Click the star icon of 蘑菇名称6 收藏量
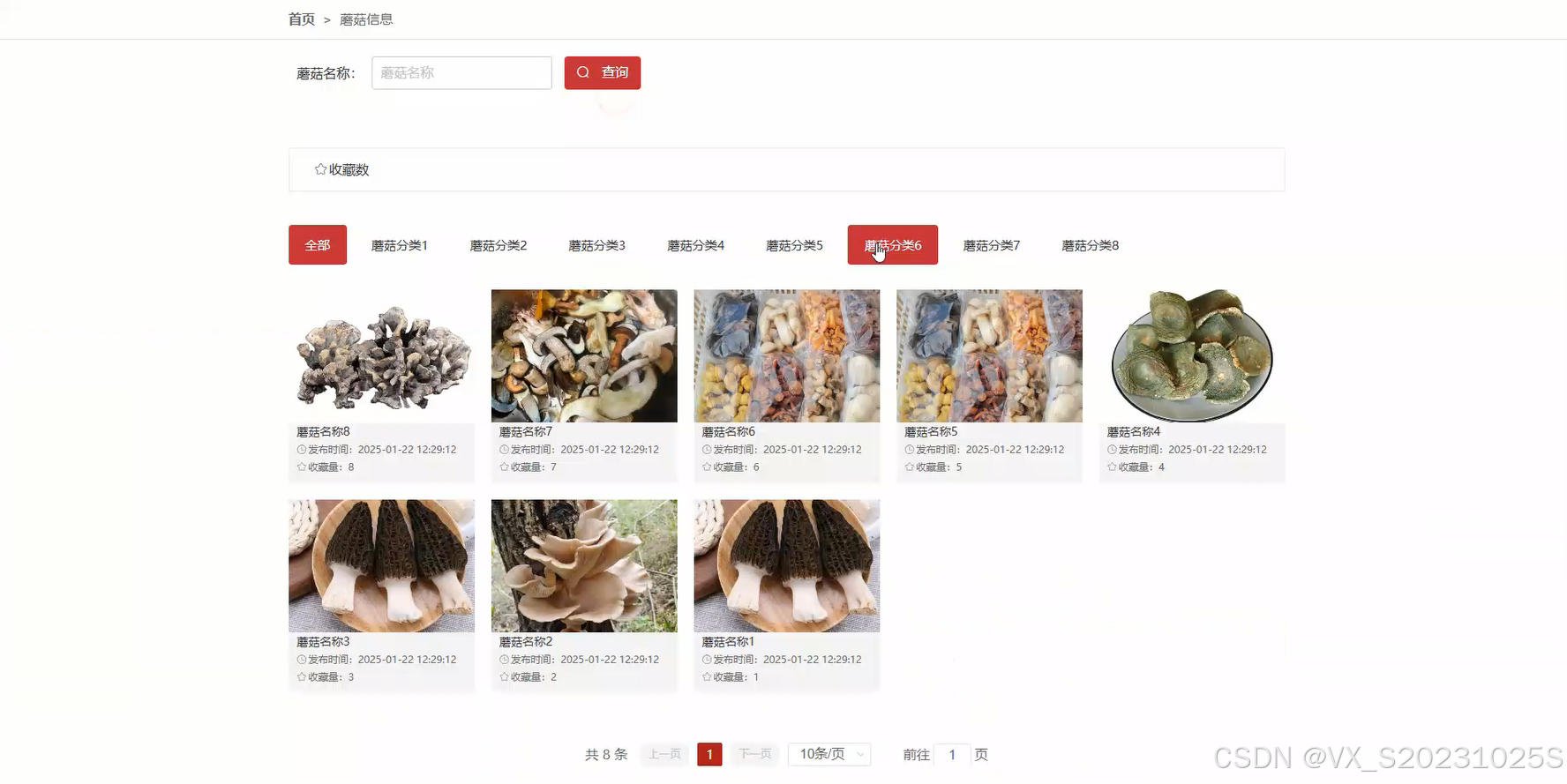The height and width of the screenshot is (784, 1567). click(707, 467)
